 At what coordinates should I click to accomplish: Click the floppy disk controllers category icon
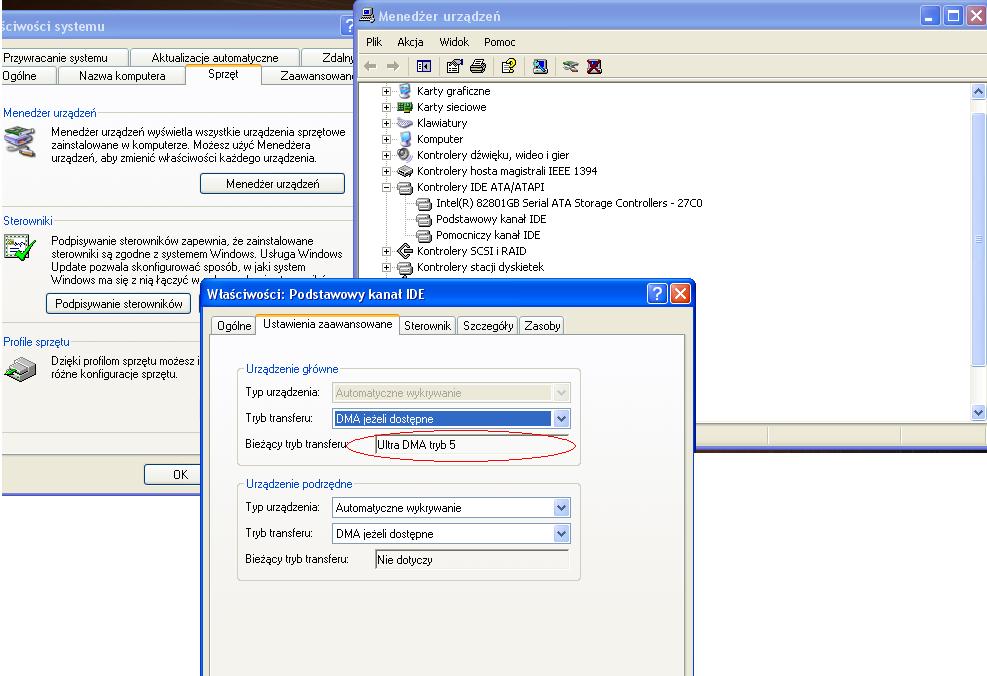click(x=405, y=268)
